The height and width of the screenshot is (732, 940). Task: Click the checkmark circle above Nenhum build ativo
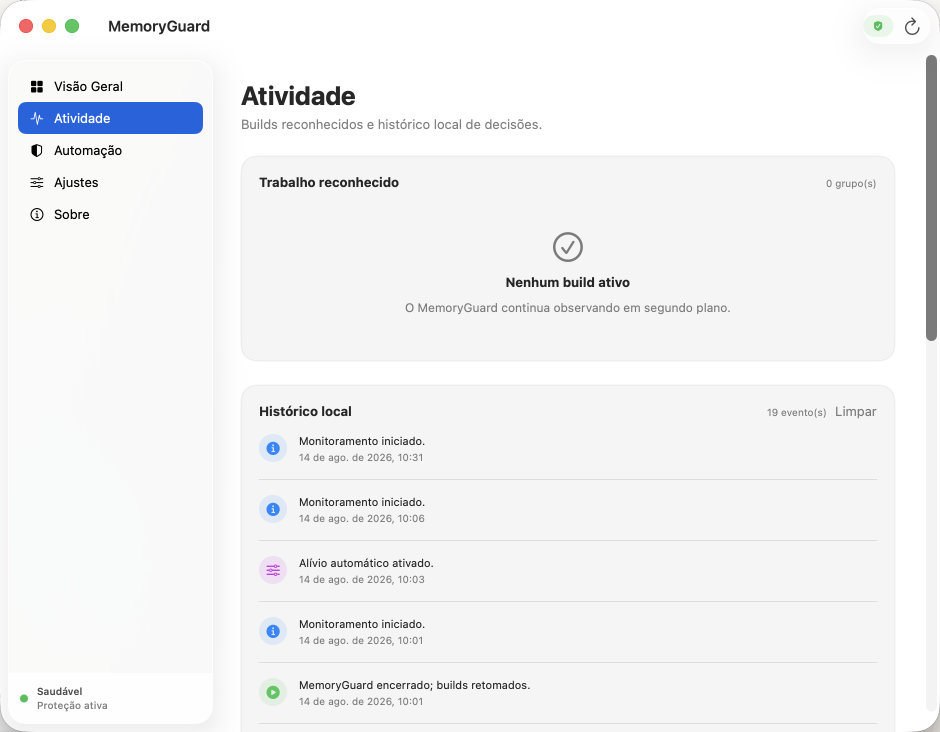click(568, 247)
